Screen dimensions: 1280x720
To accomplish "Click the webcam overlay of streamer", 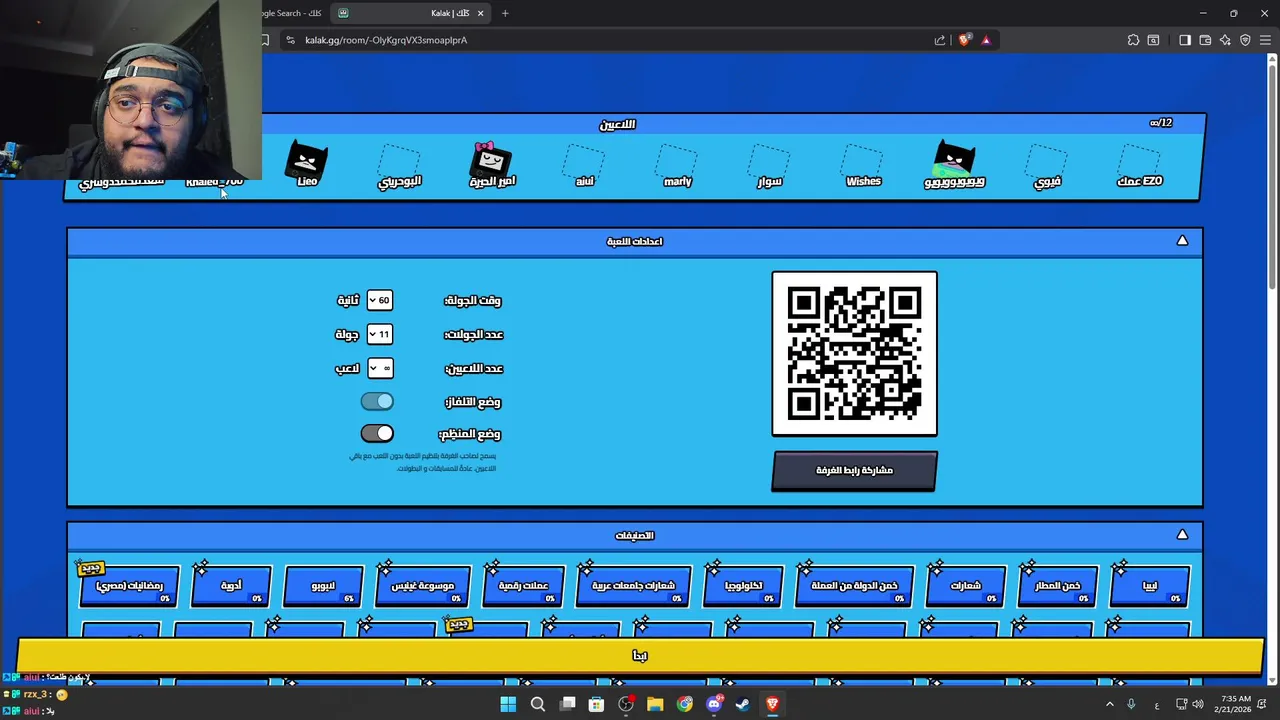I will [x=131, y=90].
